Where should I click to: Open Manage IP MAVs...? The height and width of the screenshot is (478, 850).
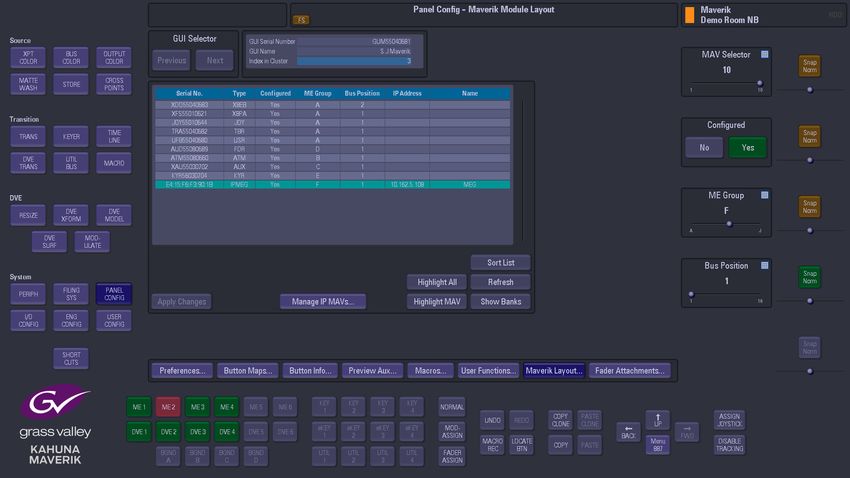click(x=323, y=301)
